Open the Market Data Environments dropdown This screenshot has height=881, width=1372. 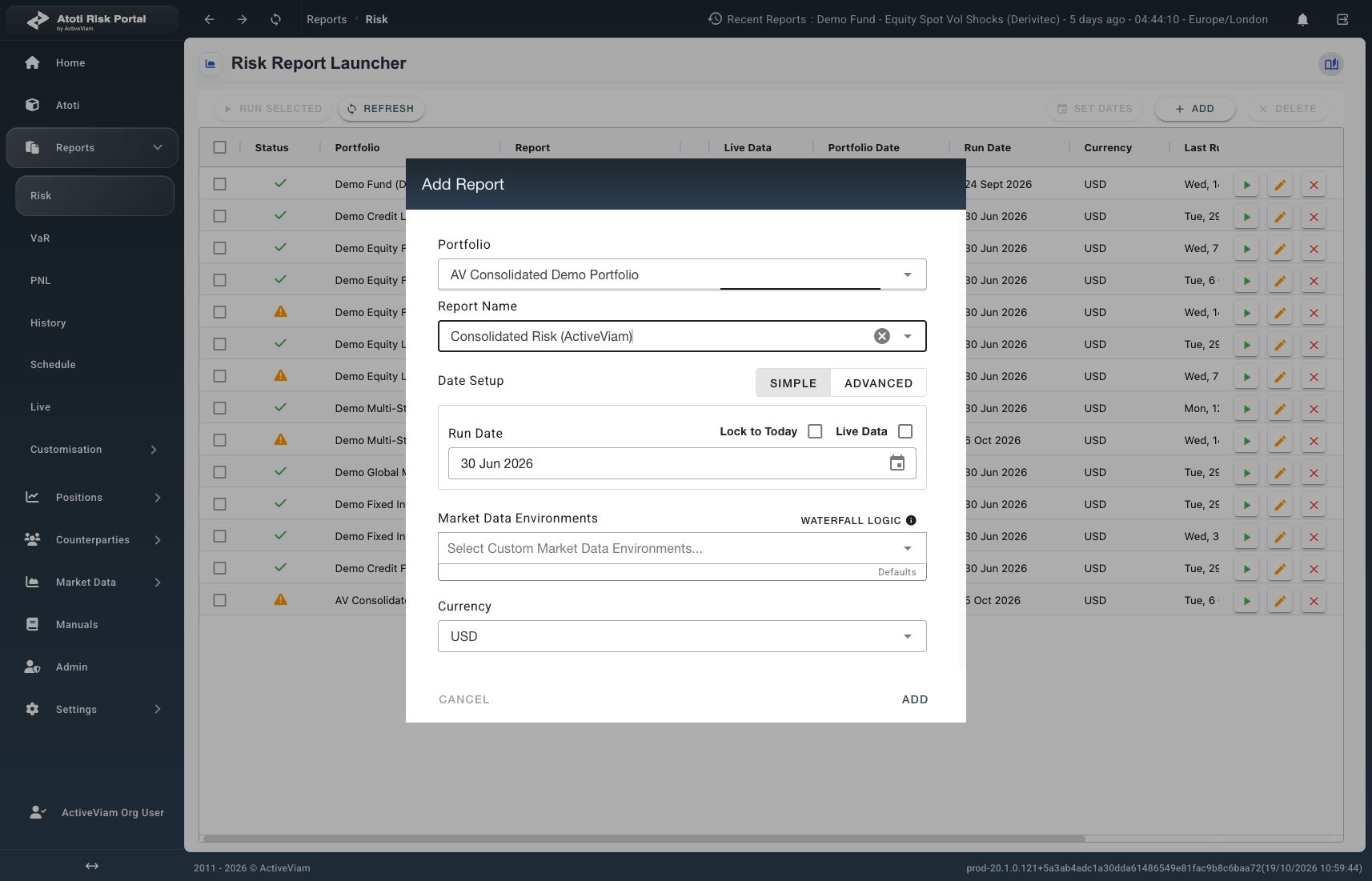click(682, 548)
